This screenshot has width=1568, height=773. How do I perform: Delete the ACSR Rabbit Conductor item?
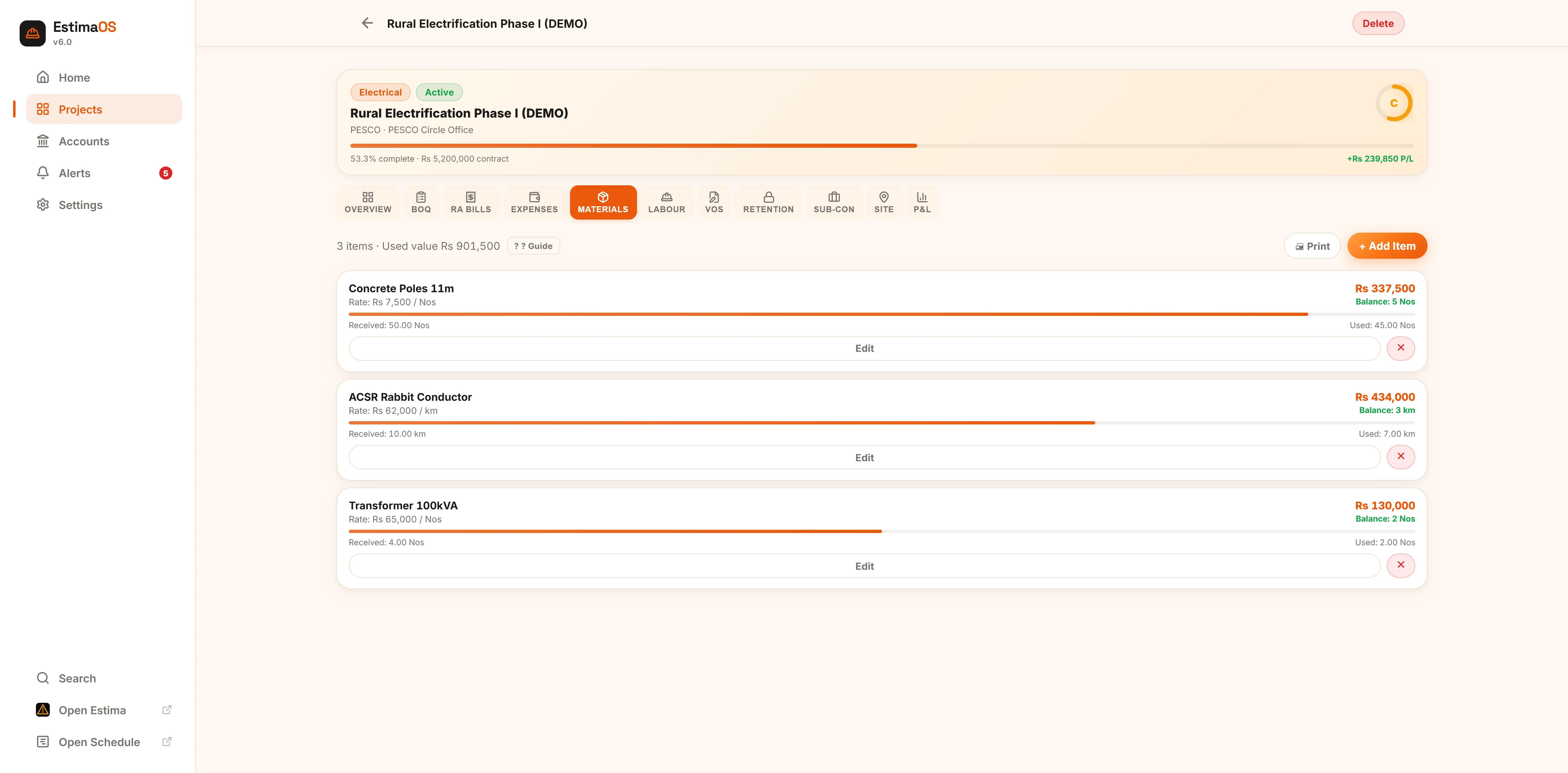[1401, 457]
